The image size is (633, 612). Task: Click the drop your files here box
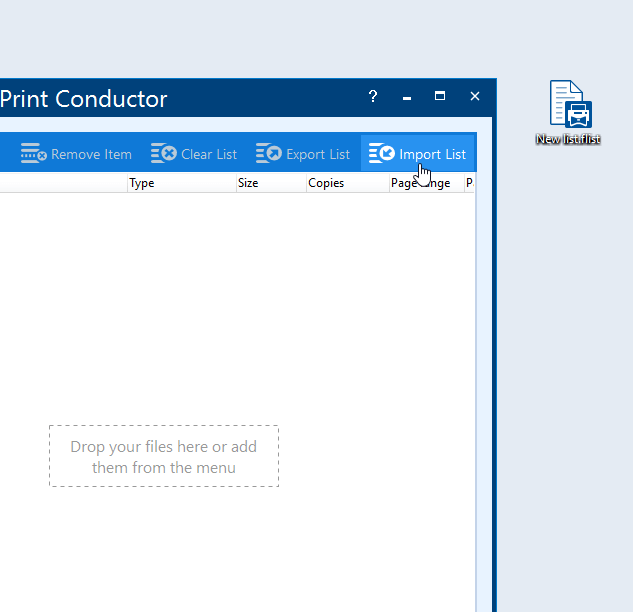click(x=164, y=456)
